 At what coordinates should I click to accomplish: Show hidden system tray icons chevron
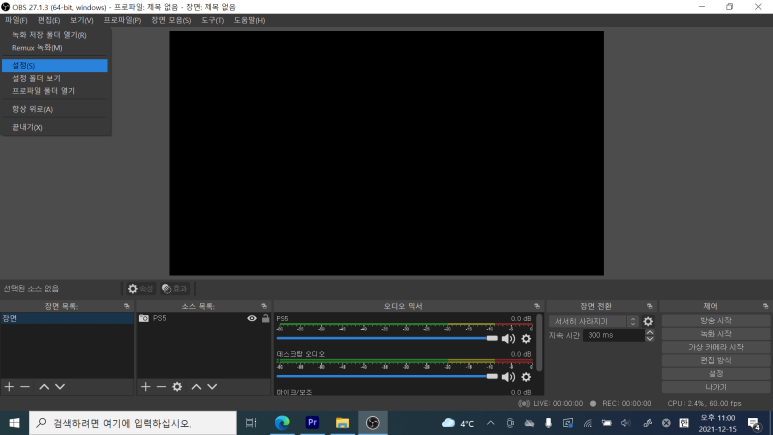tap(491, 423)
